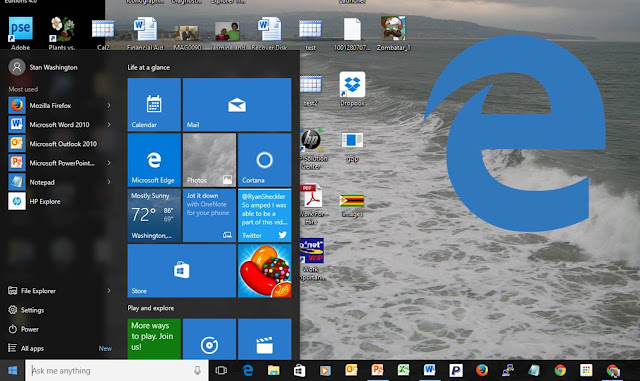Select the images flag file on desktop
The height and width of the screenshot is (381, 640).
click(352, 205)
